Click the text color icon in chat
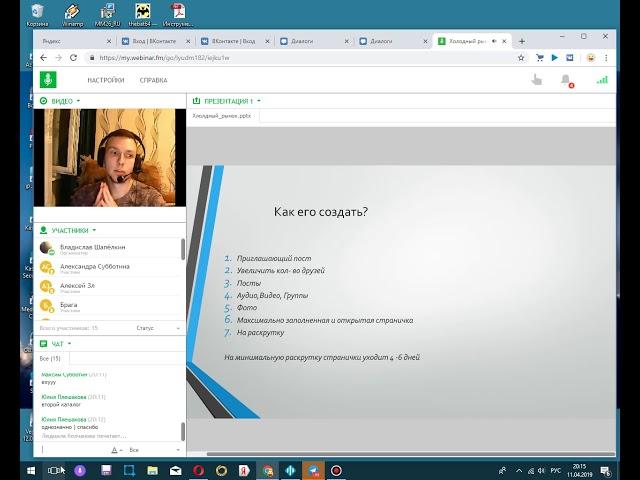640x480 pixels. [x=114, y=450]
